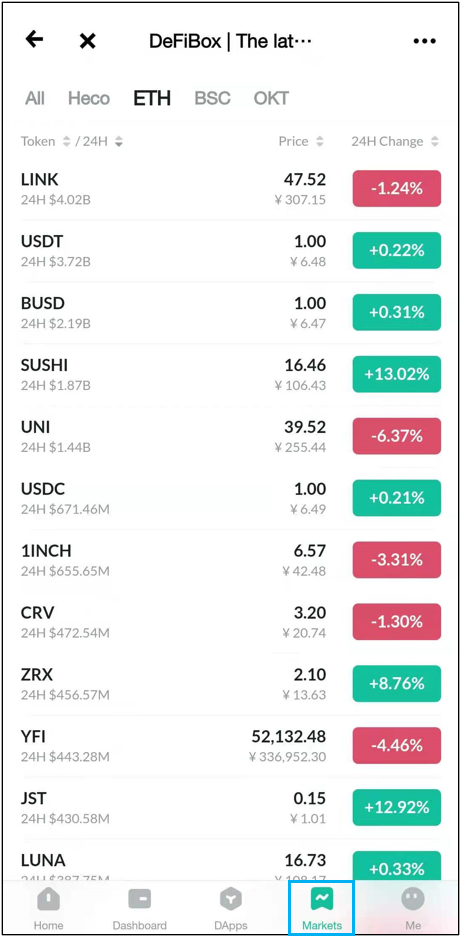Open the YFI token row
Screen dimensions: 460x937
230,746
